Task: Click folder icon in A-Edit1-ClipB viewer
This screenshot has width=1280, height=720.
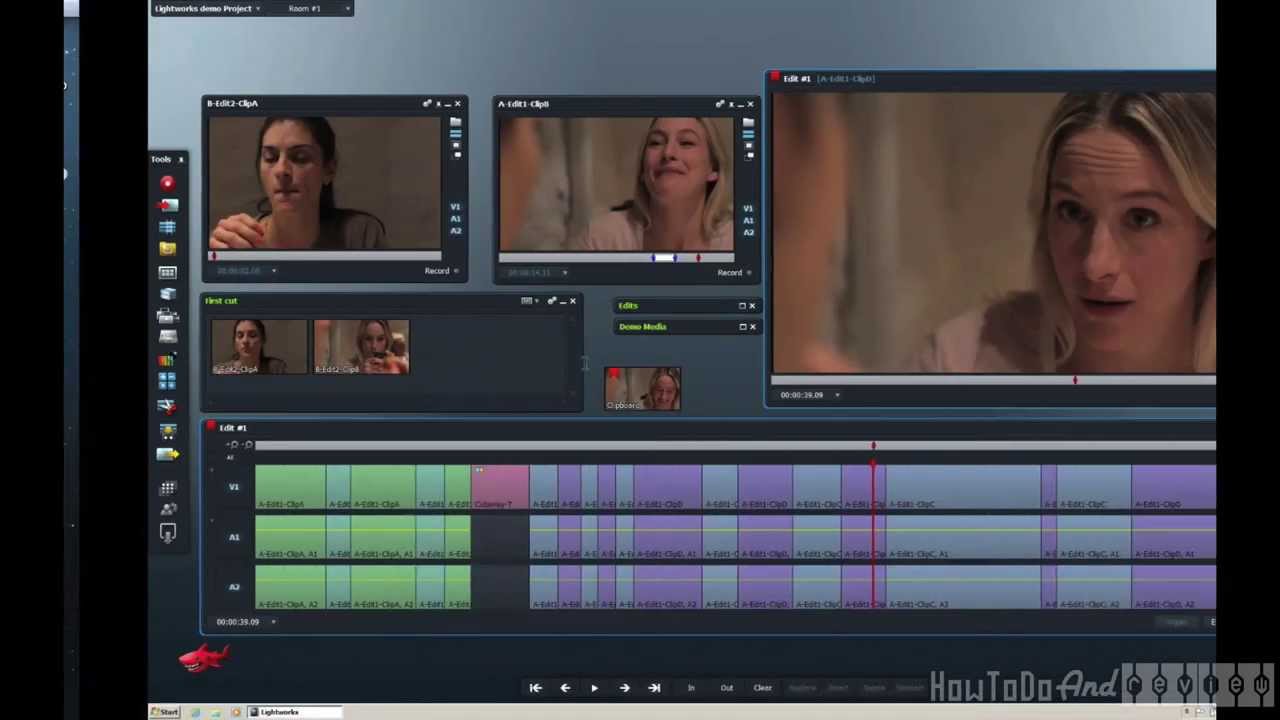Action: click(x=748, y=123)
